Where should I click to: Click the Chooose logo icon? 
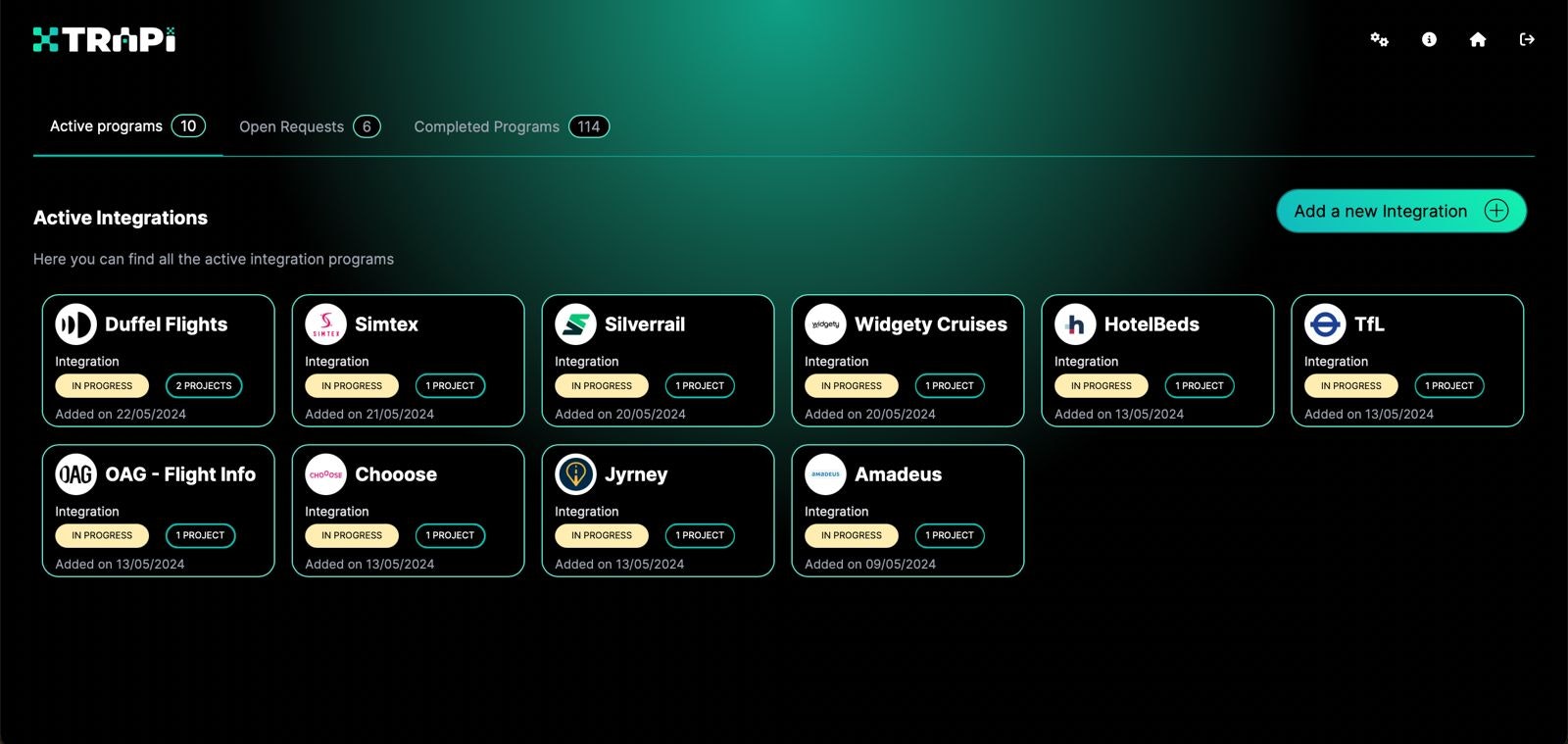(325, 474)
